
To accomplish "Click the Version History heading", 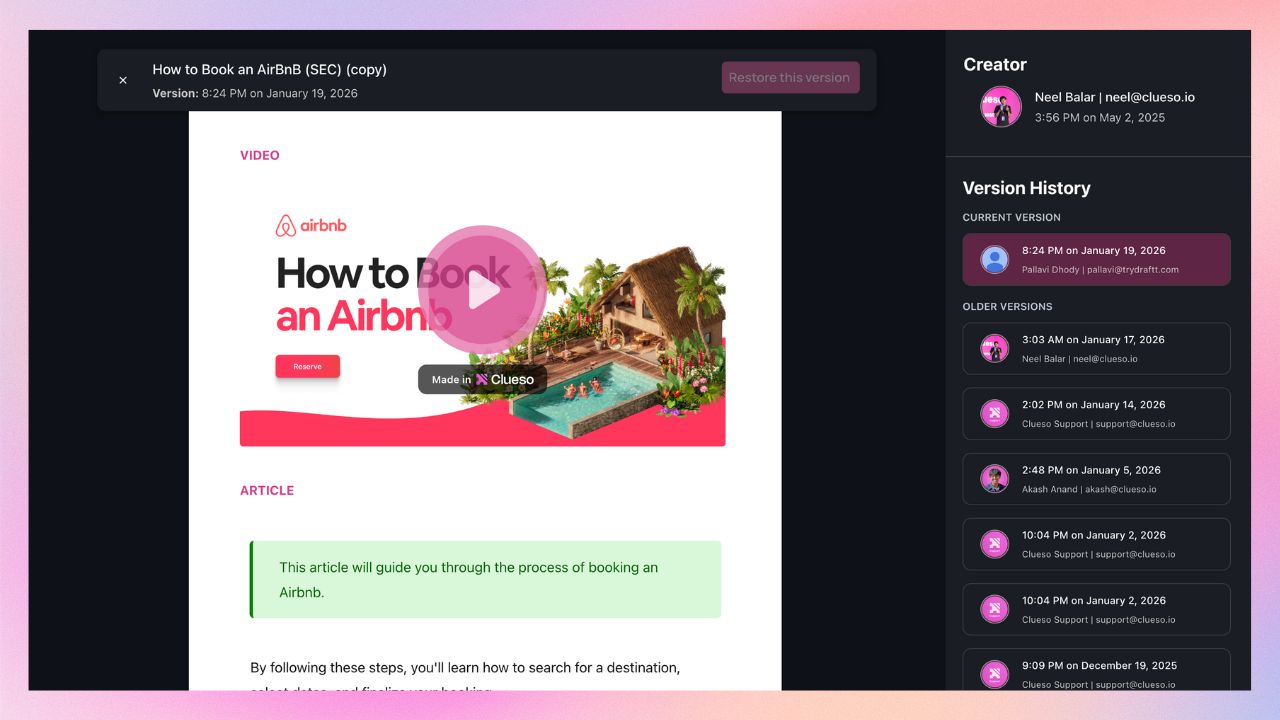I will pyautogui.click(x=1026, y=188).
